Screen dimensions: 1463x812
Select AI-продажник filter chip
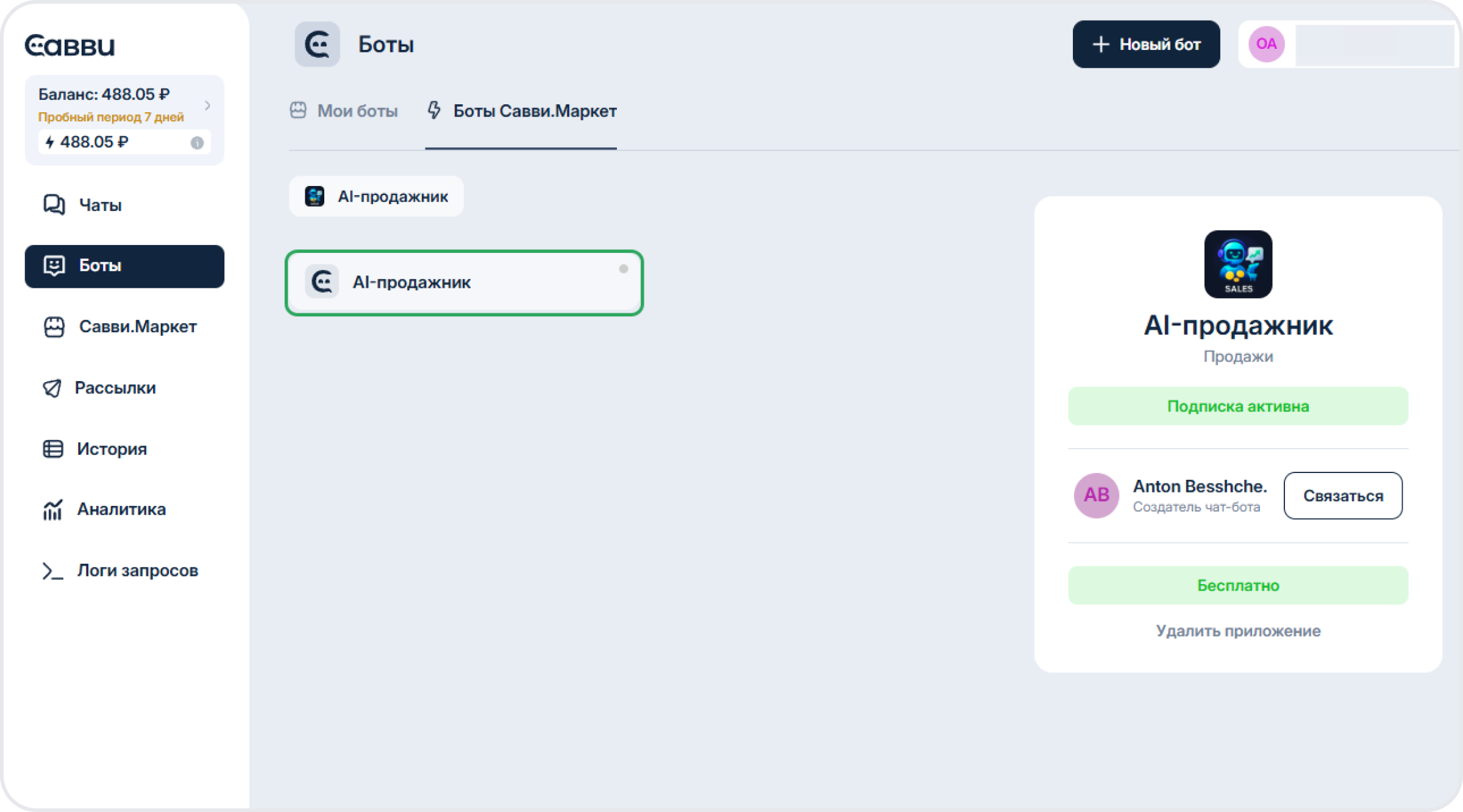click(376, 196)
